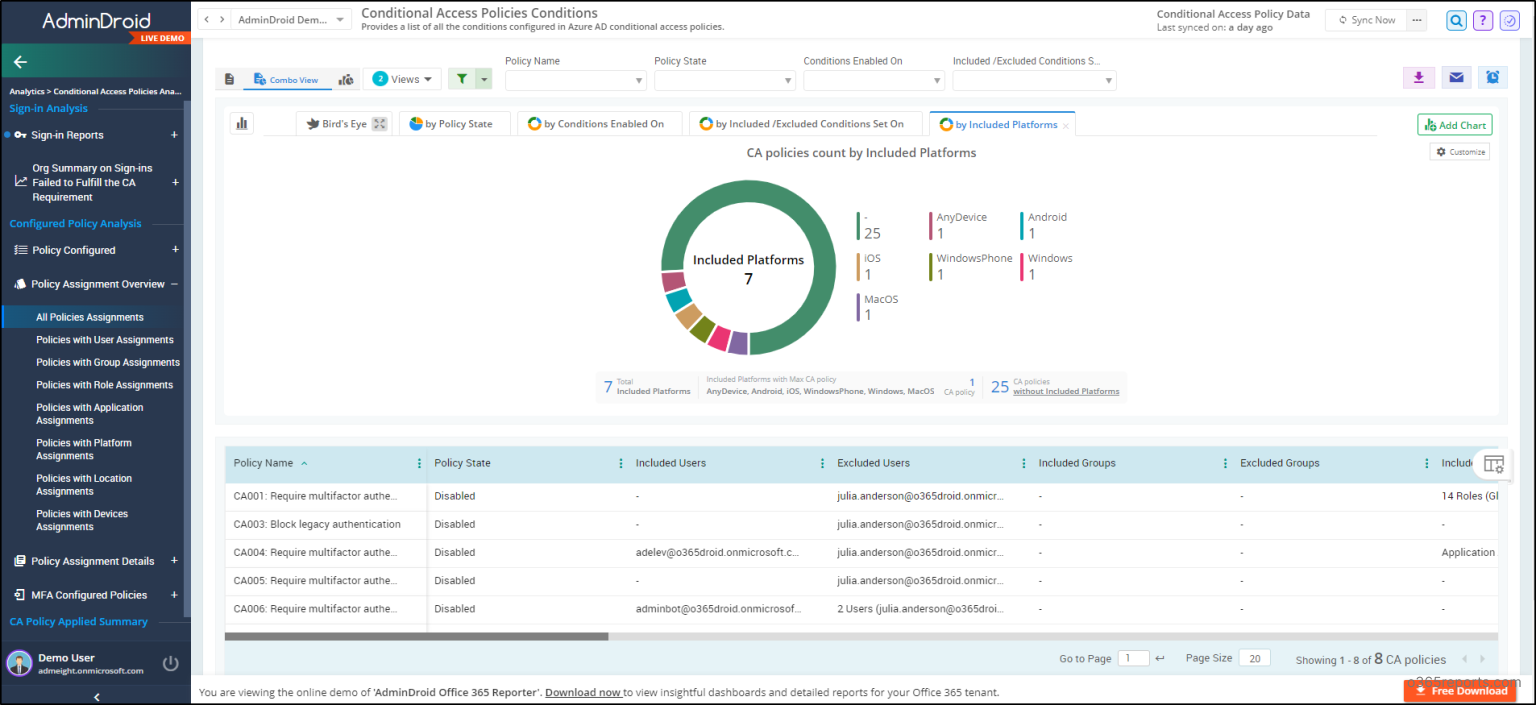Open Policies with Platform Assignments

click(84, 449)
